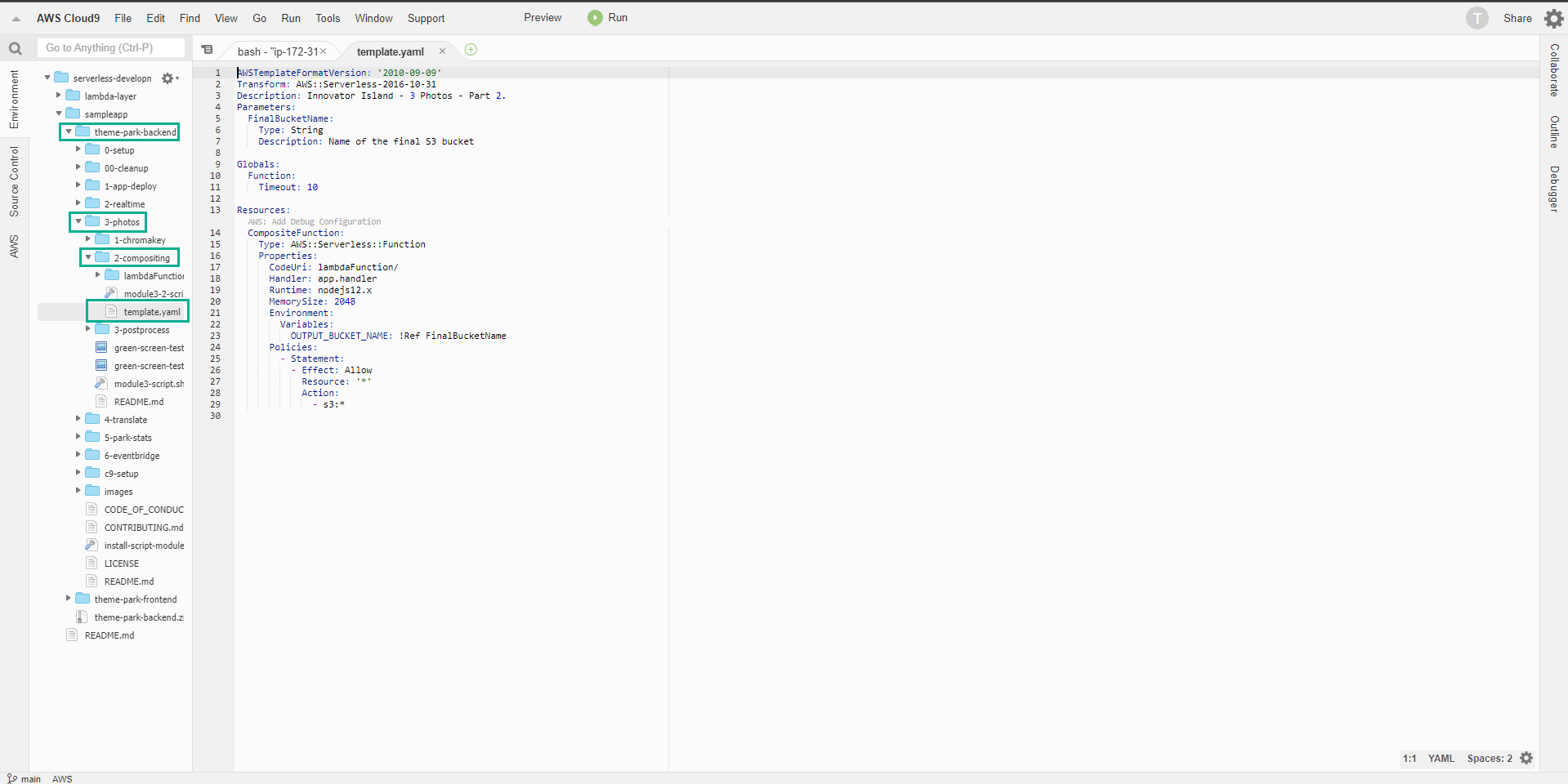The width and height of the screenshot is (1568, 784).
Task: Open the Outline side panel
Action: 1554,131
